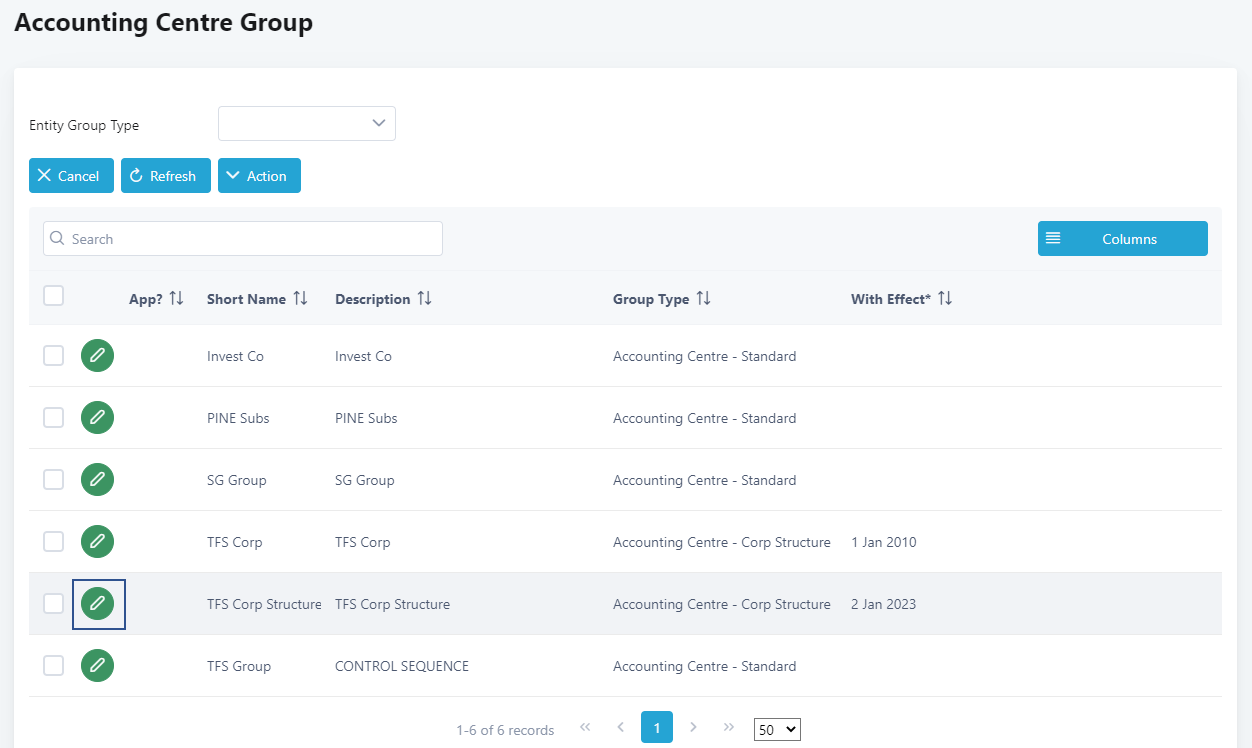Sort by With Effect date
Image resolution: width=1252 pixels, height=748 pixels.
tap(944, 299)
